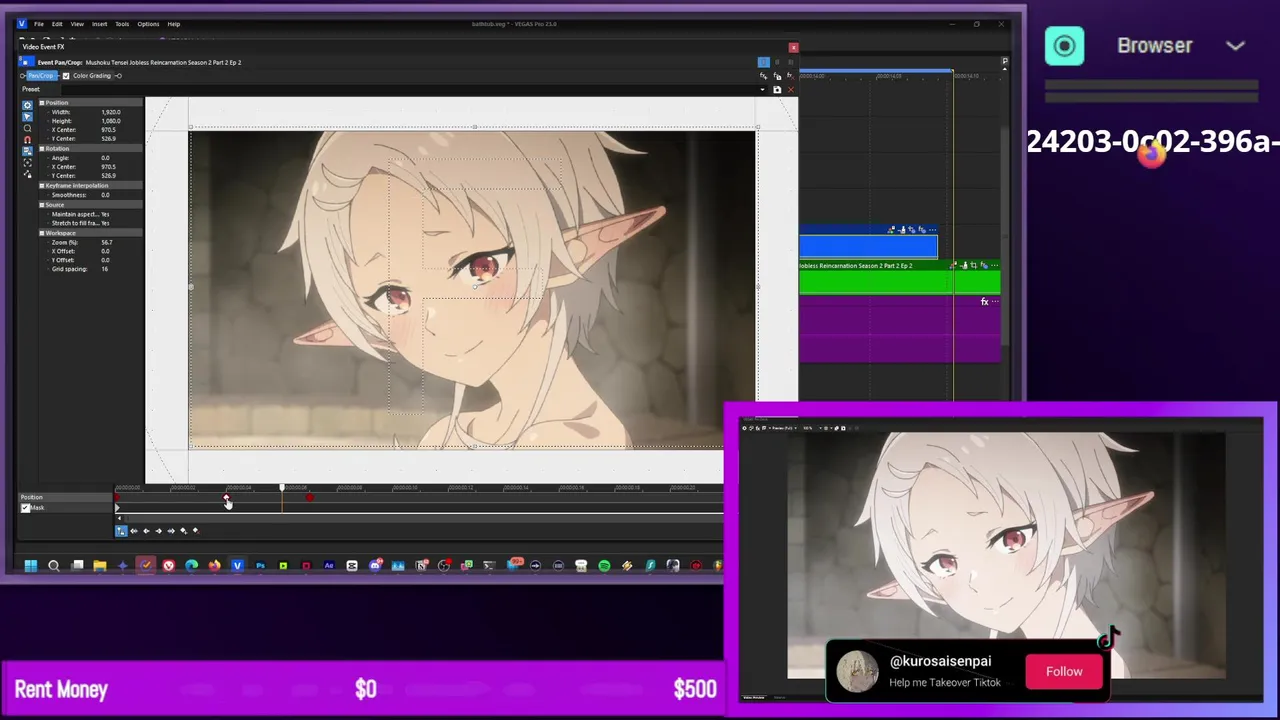The width and height of the screenshot is (1280, 720).
Task: Click the Height value 1,080.0
Action: 111,121
